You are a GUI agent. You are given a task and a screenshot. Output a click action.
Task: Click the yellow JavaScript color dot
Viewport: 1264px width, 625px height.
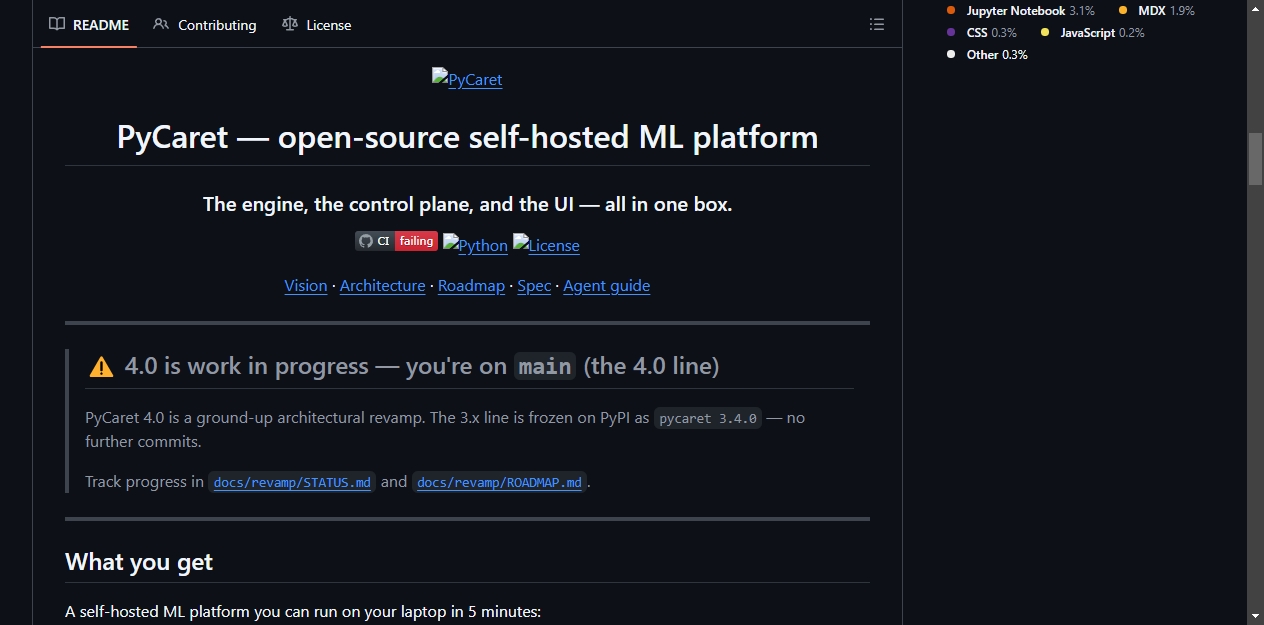point(1045,33)
